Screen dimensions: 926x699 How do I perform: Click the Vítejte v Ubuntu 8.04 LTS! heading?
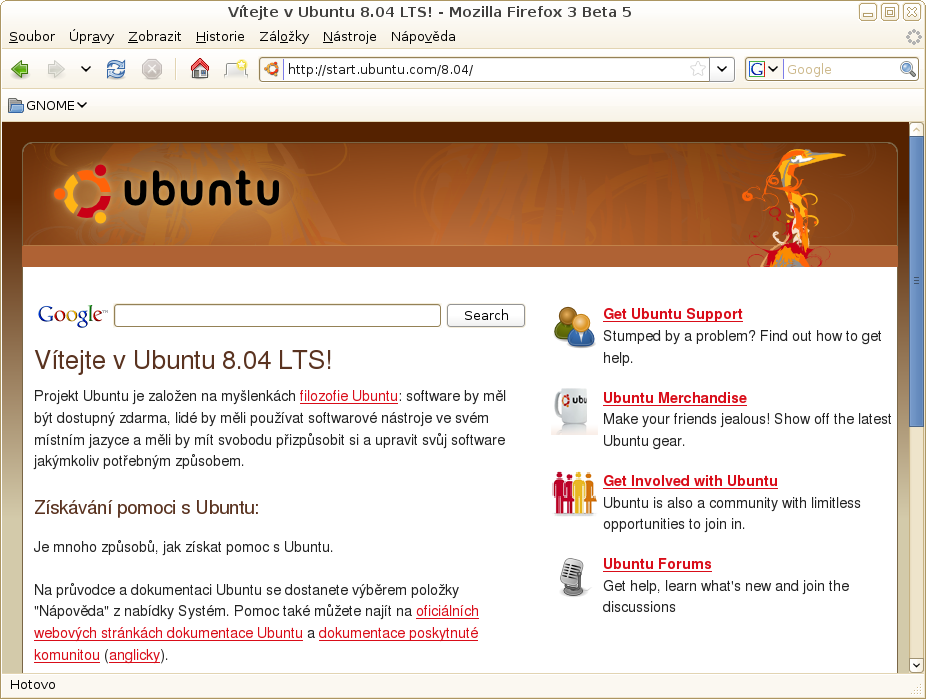183,360
